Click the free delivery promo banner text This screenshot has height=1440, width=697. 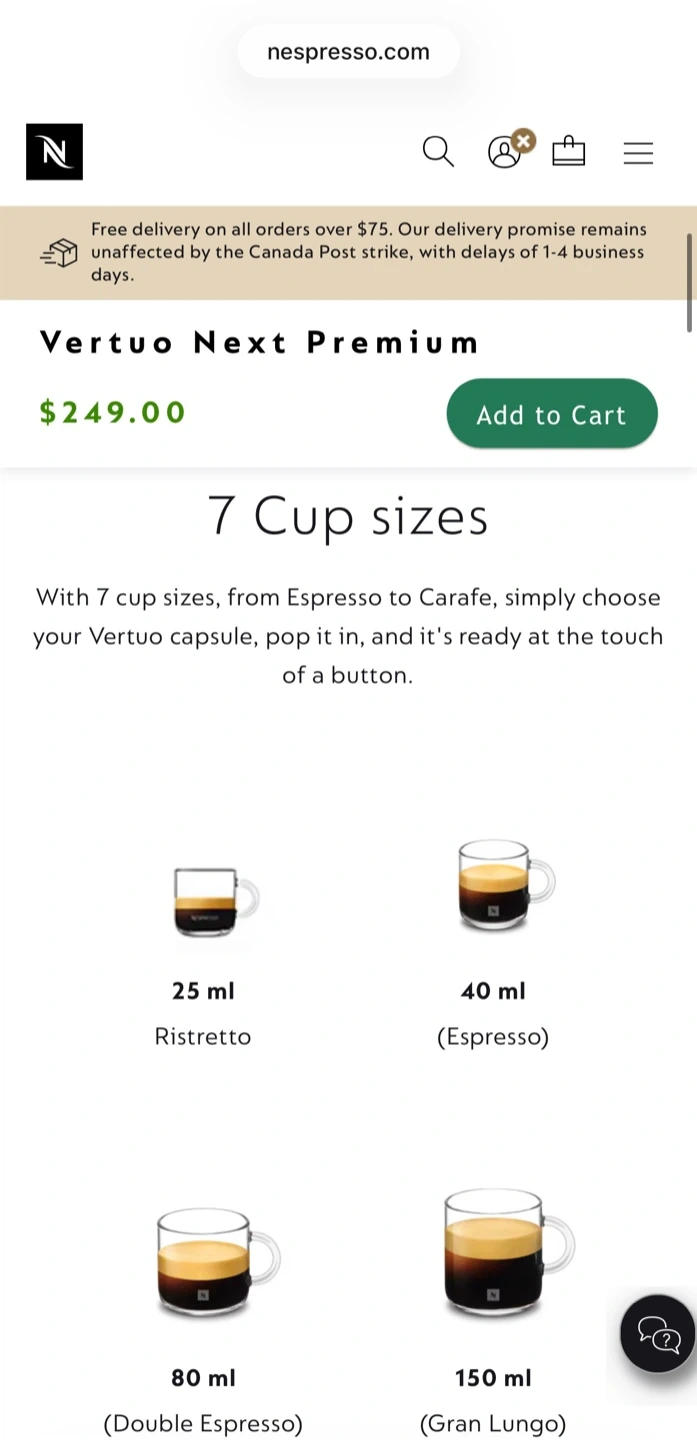tap(368, 252)
